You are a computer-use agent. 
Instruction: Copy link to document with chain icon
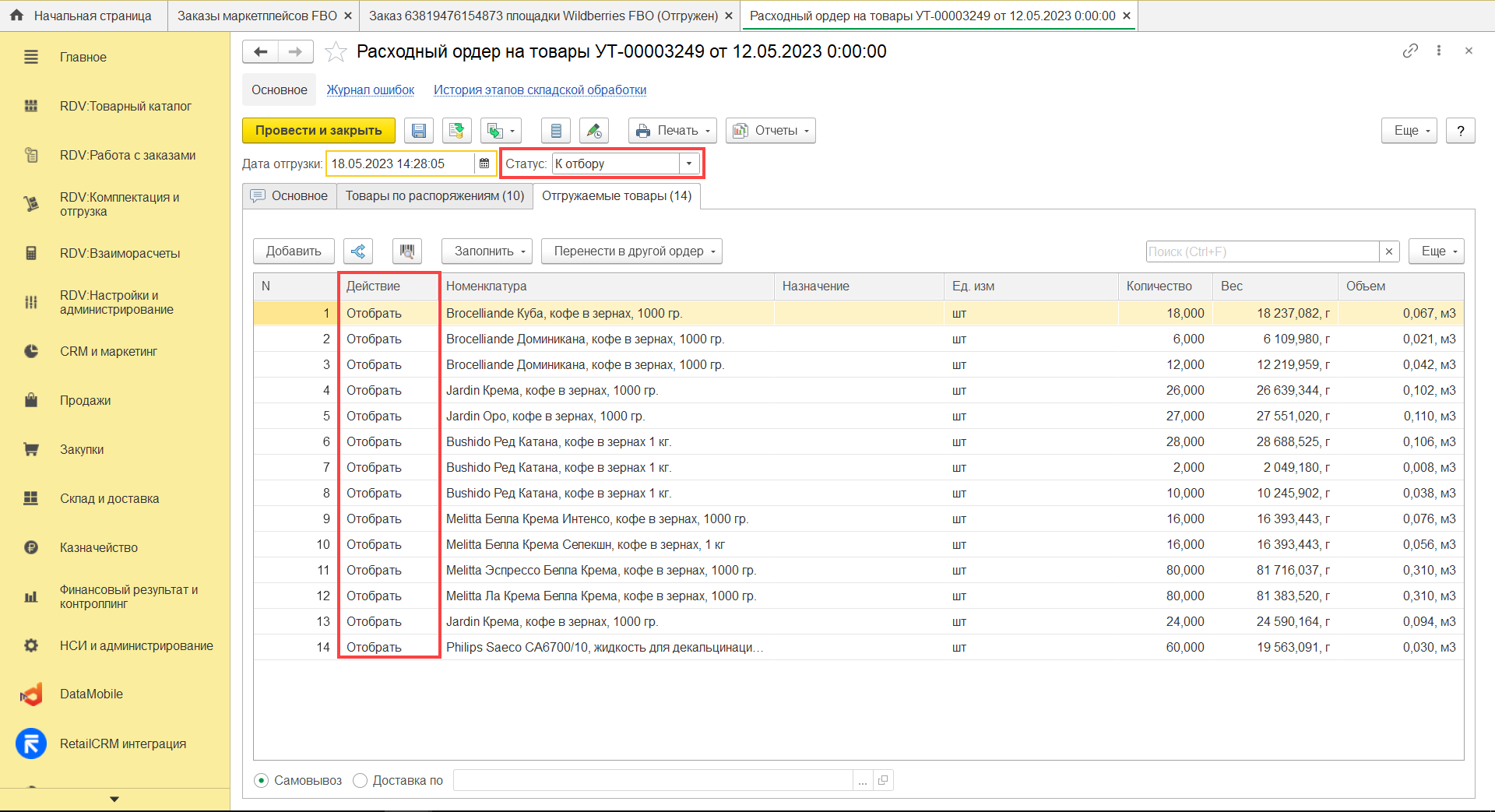tap(1410, 51)
